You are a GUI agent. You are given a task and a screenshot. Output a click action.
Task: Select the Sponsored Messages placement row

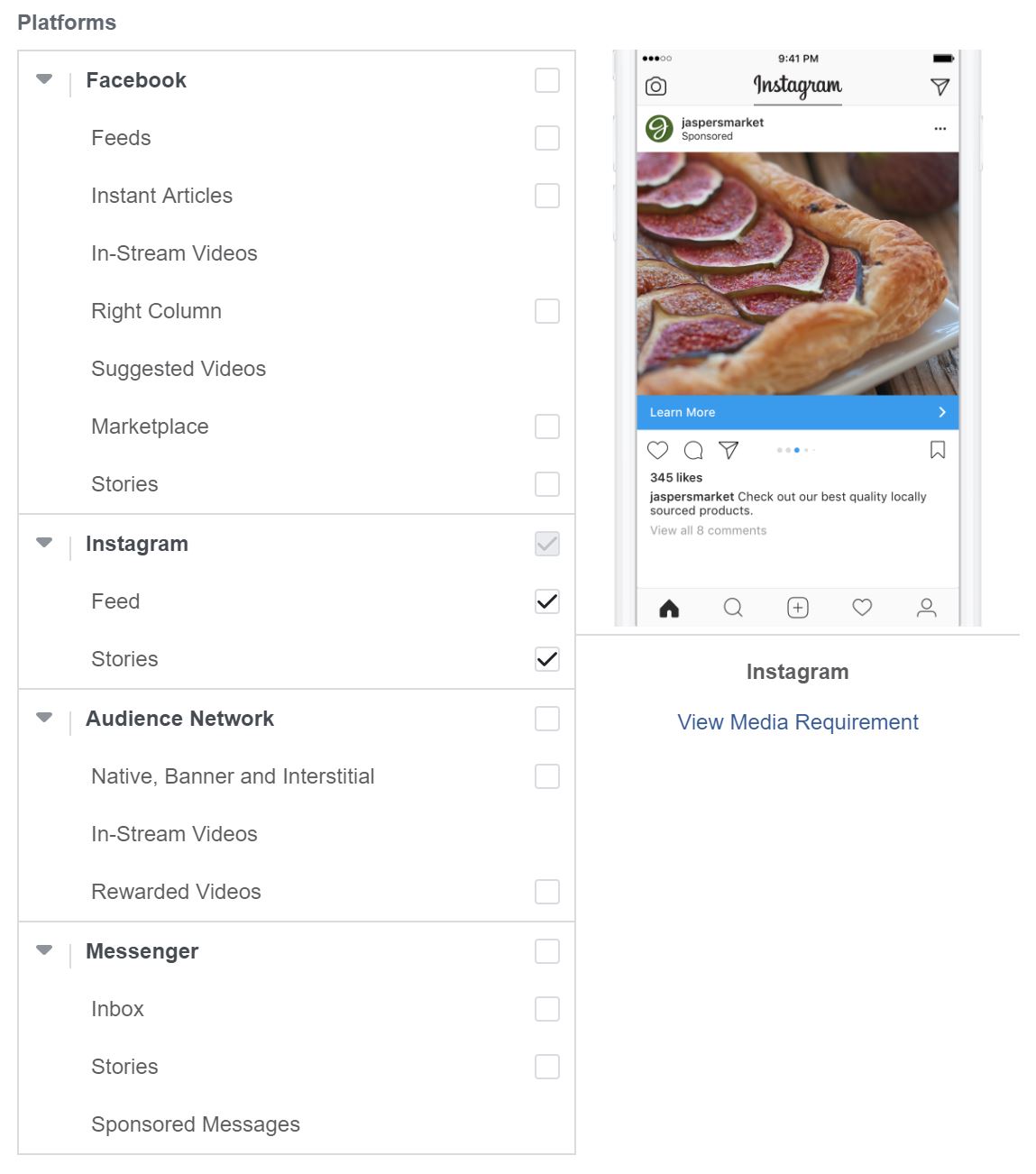(x=196, y=1124)
